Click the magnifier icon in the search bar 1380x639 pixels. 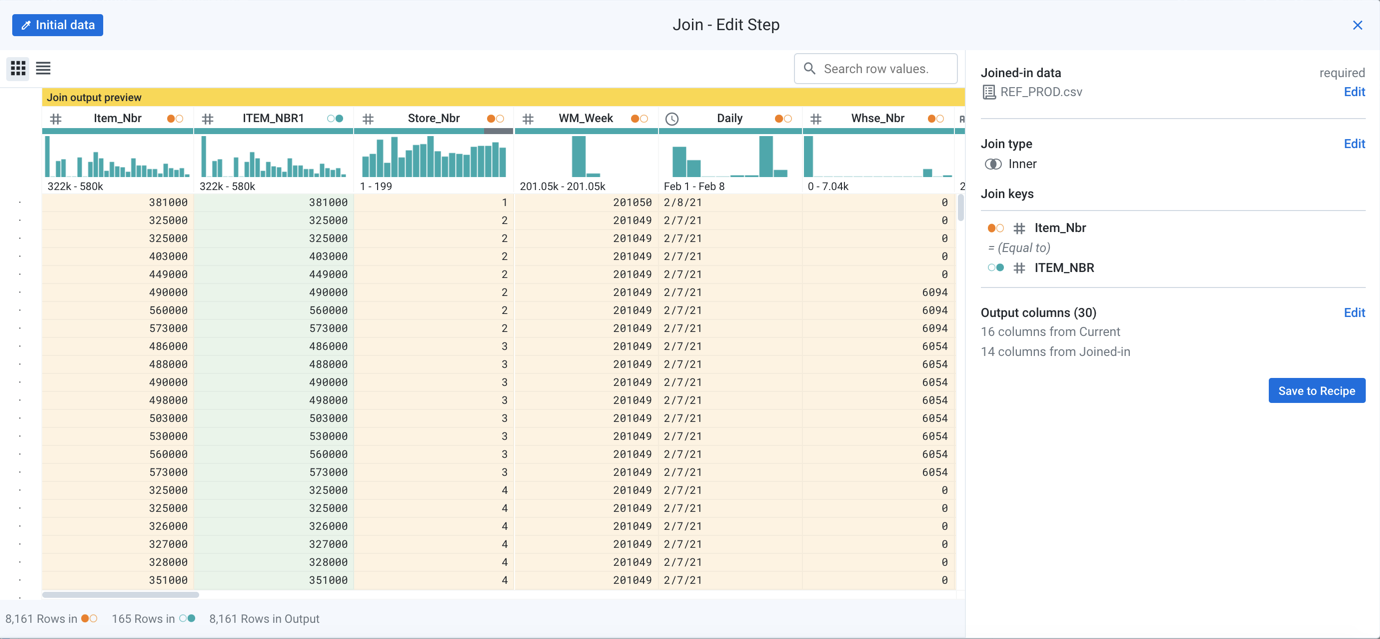809,68
